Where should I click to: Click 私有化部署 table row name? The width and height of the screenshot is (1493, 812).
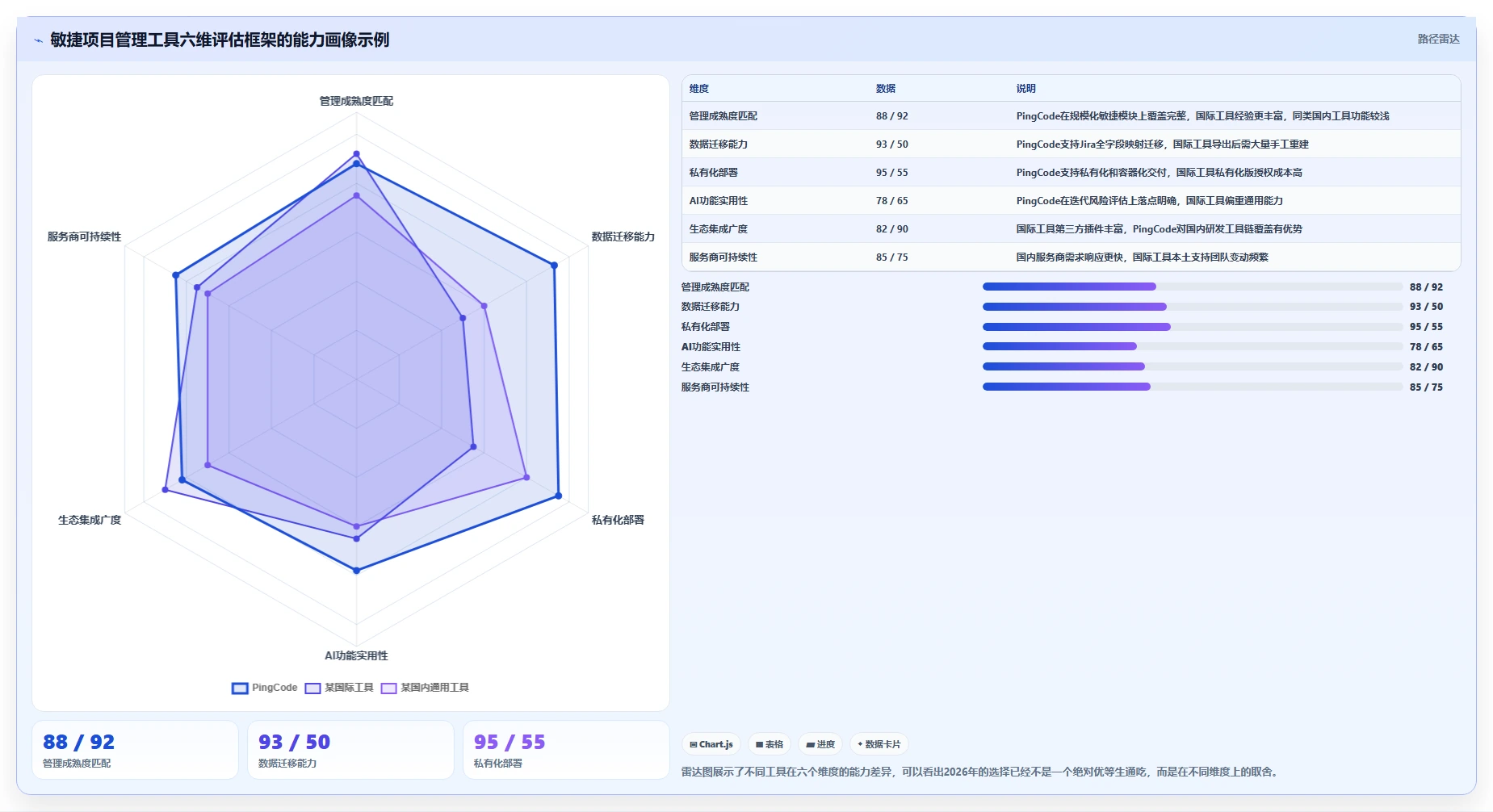713,173
